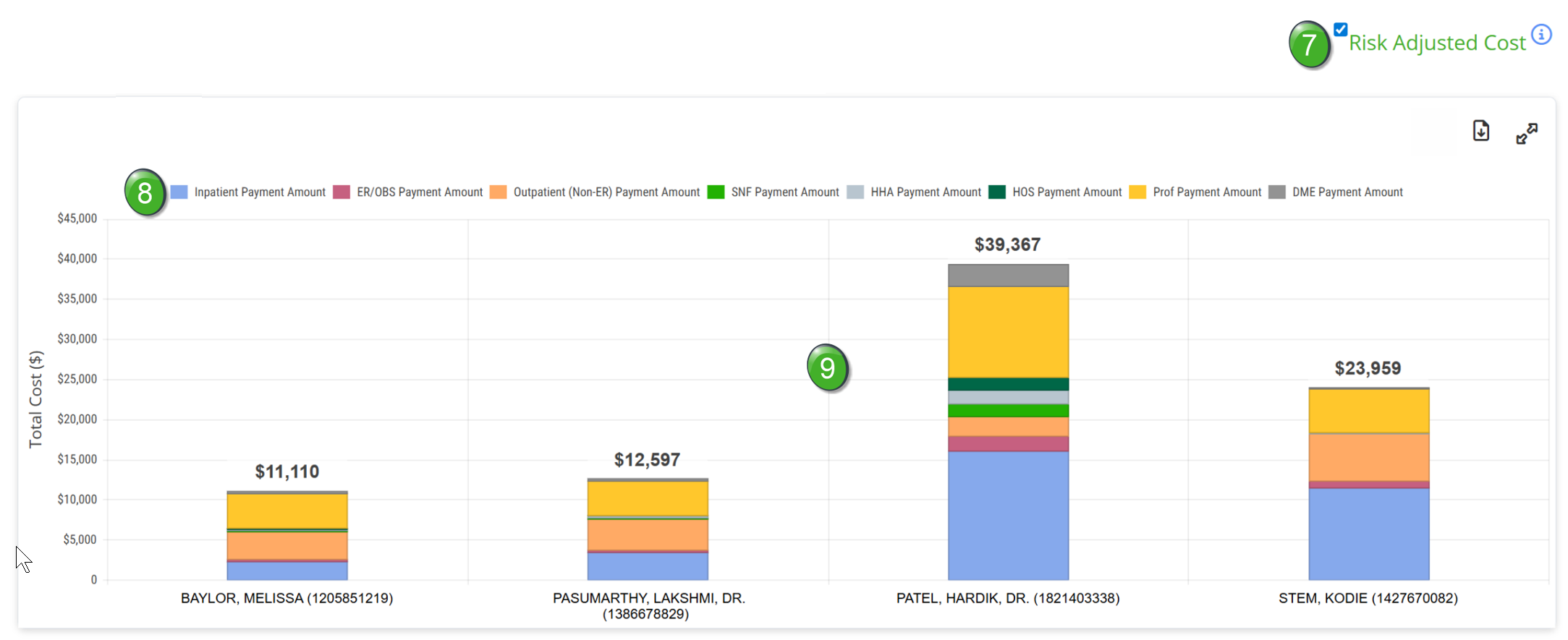
Task: Toggle Inpatient Payment Amount legend series
Action: tap(259, 192)
